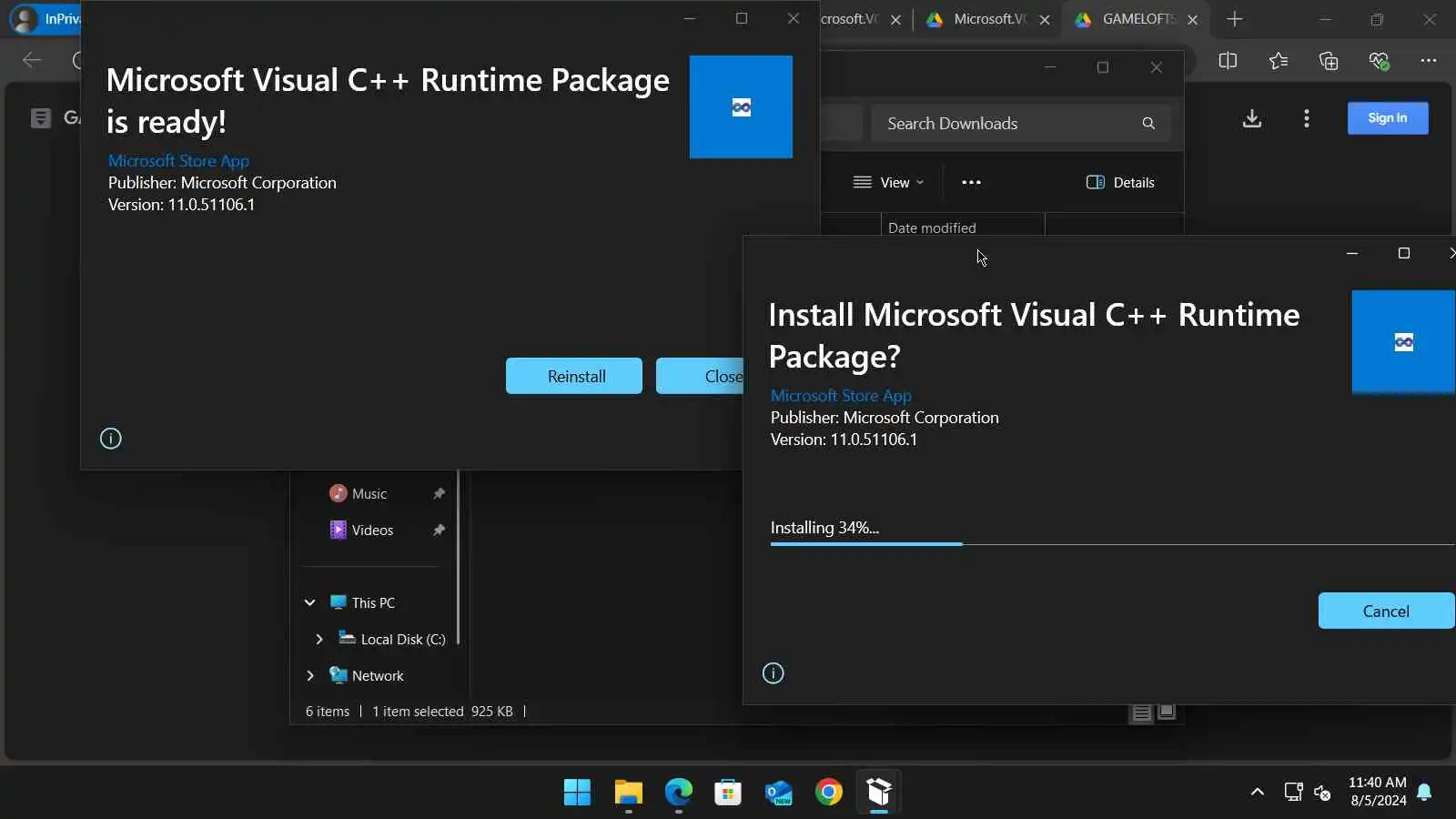Screen dimensions: 1456x819
Task: Open Edge Collections icon
Action: (1329, 61)
